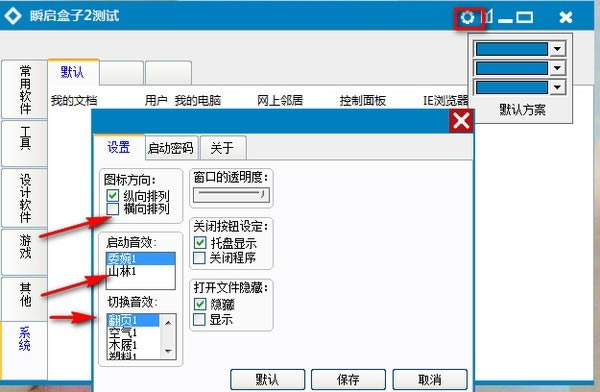Expand the third color dropdown arrow
The image size is (600, 392).
(557, 87)
